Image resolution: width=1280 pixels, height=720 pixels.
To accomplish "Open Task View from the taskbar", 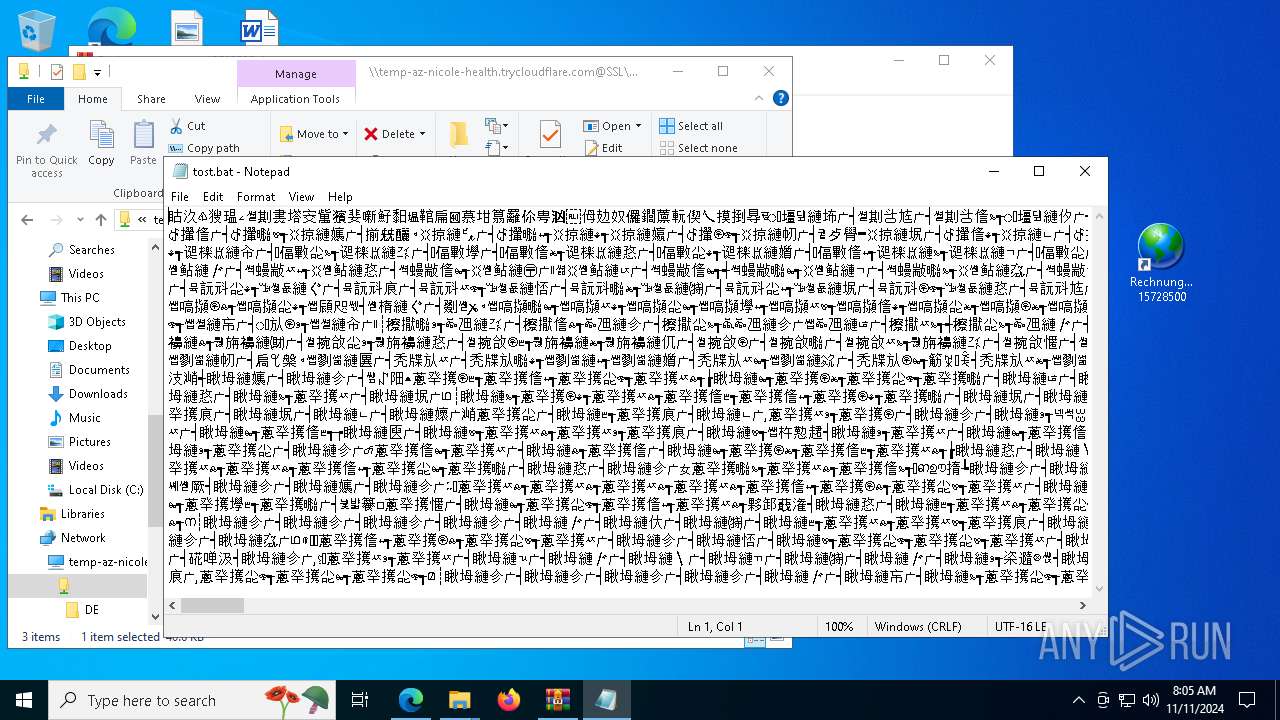I will (360, 700).
